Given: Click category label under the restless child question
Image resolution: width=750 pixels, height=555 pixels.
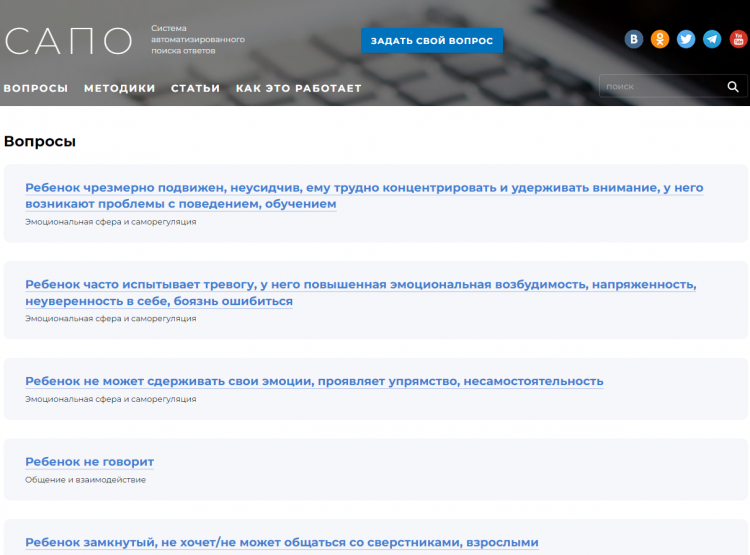Looking at the screenshot, I should pos(110,222).
